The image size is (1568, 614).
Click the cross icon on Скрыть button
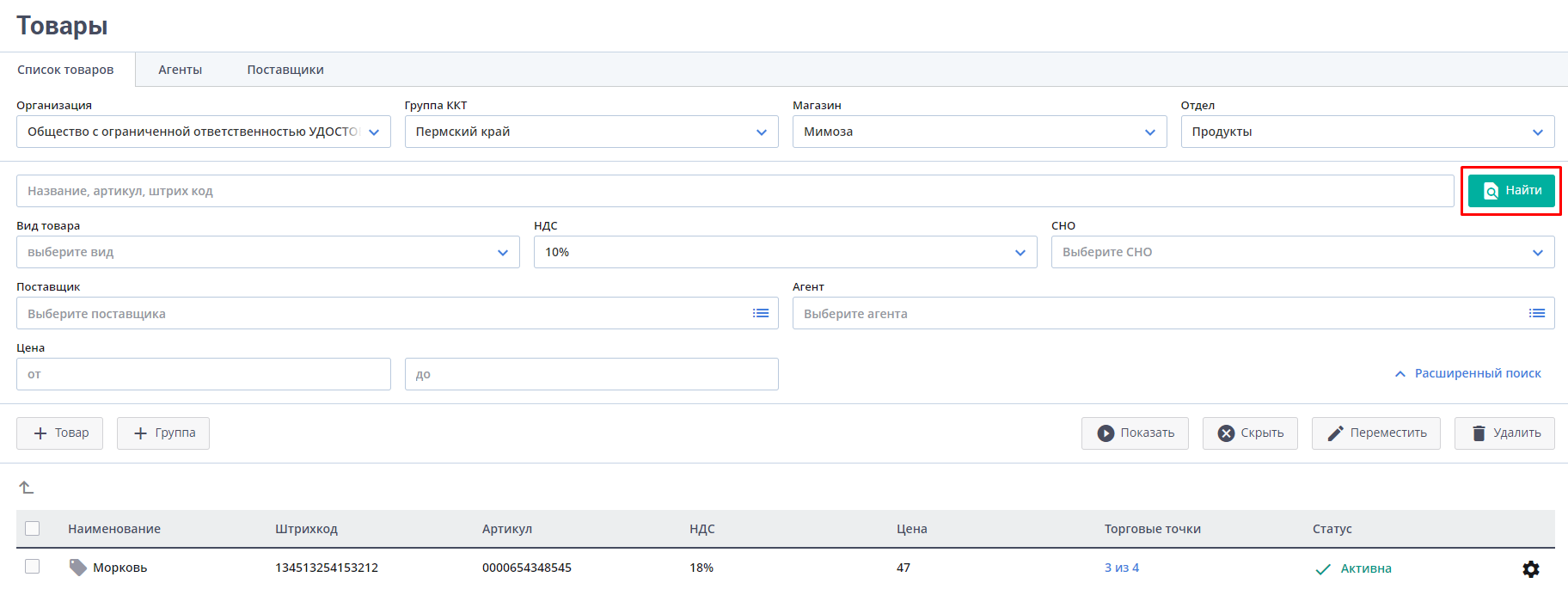1226,433
